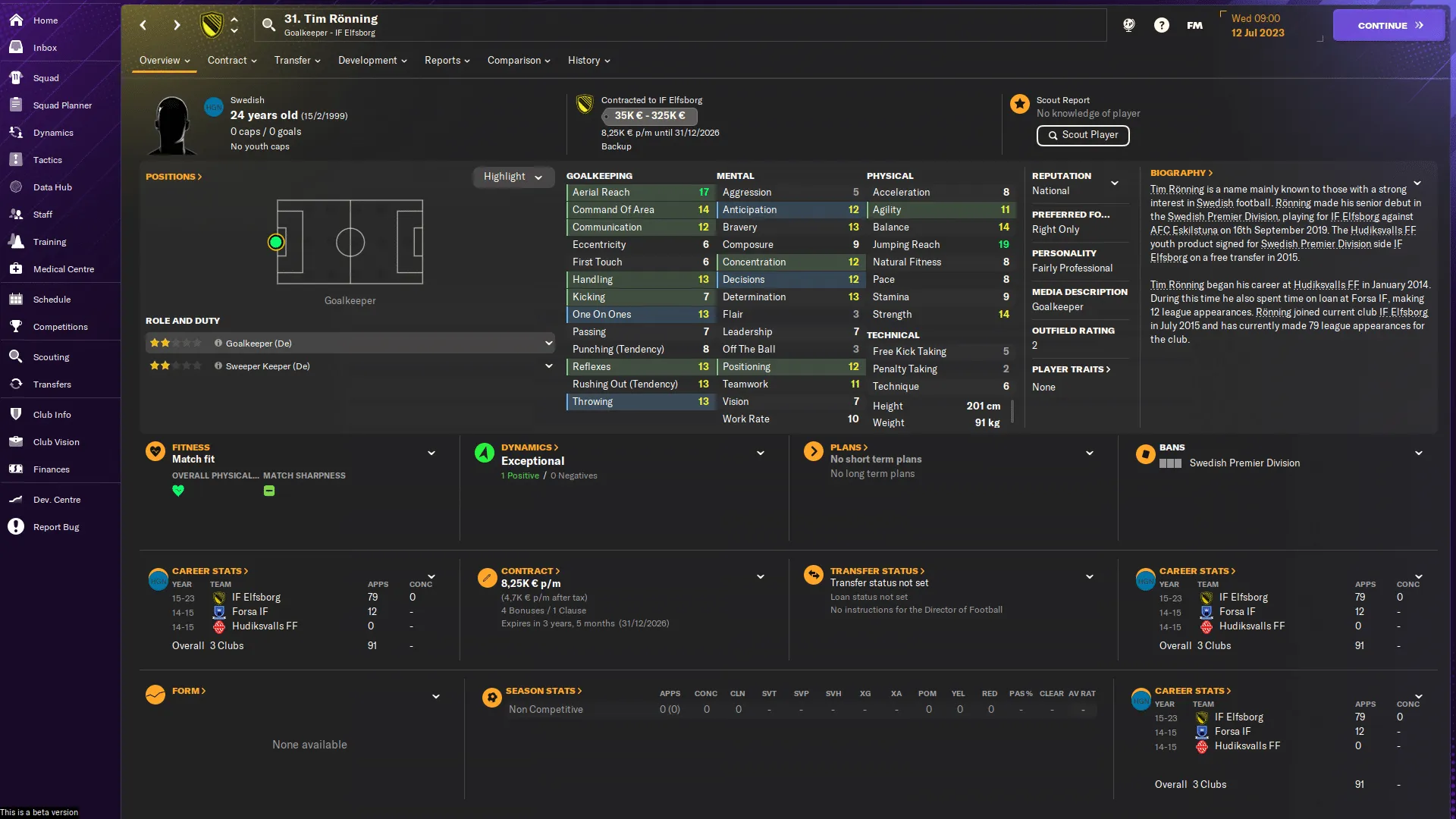Viewport: 1456px width, 819px height.
Task: Open the Reports tab menu
Action: (x=447, y=61)
